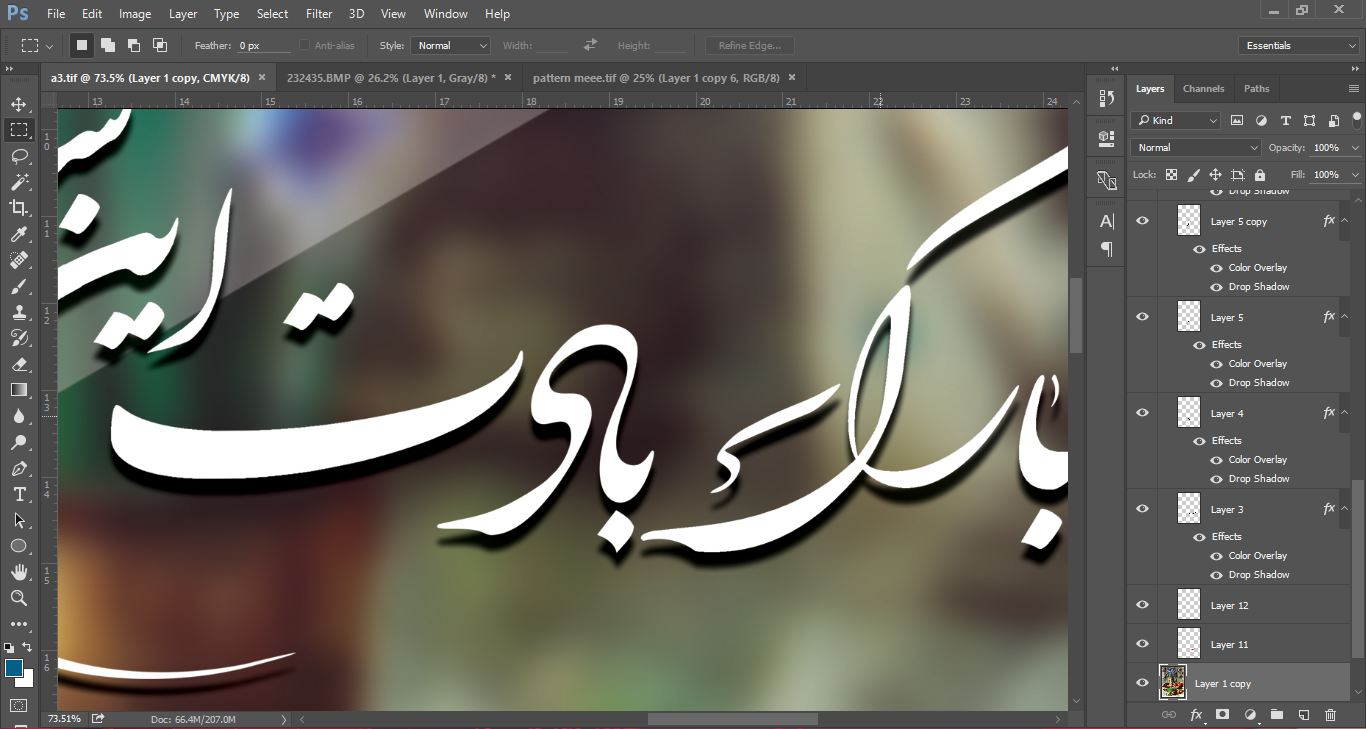Image resolution: width=1366 pixels, height=729 pixels.
Task: Collapse Layer 5 copy effects list
Action: 1345,221
